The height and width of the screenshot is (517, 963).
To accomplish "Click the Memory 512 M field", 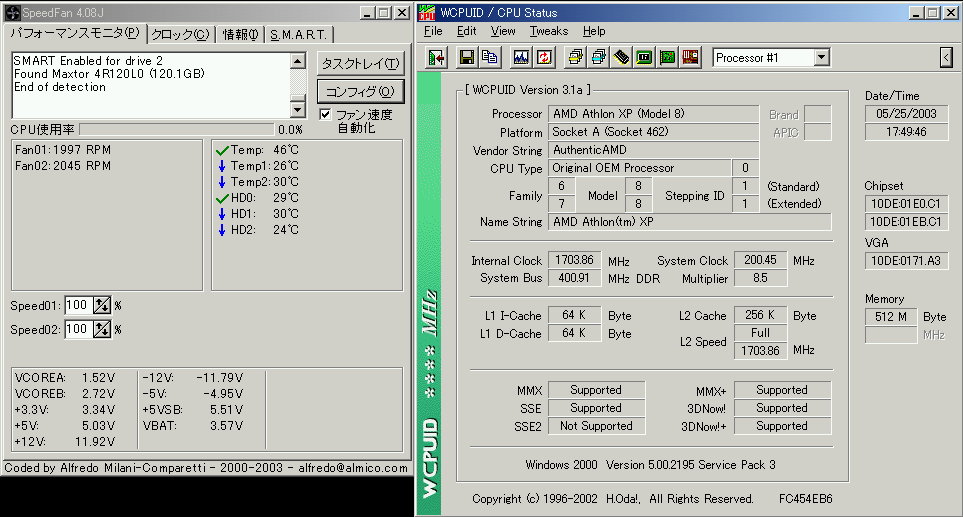I will [891, 317].
